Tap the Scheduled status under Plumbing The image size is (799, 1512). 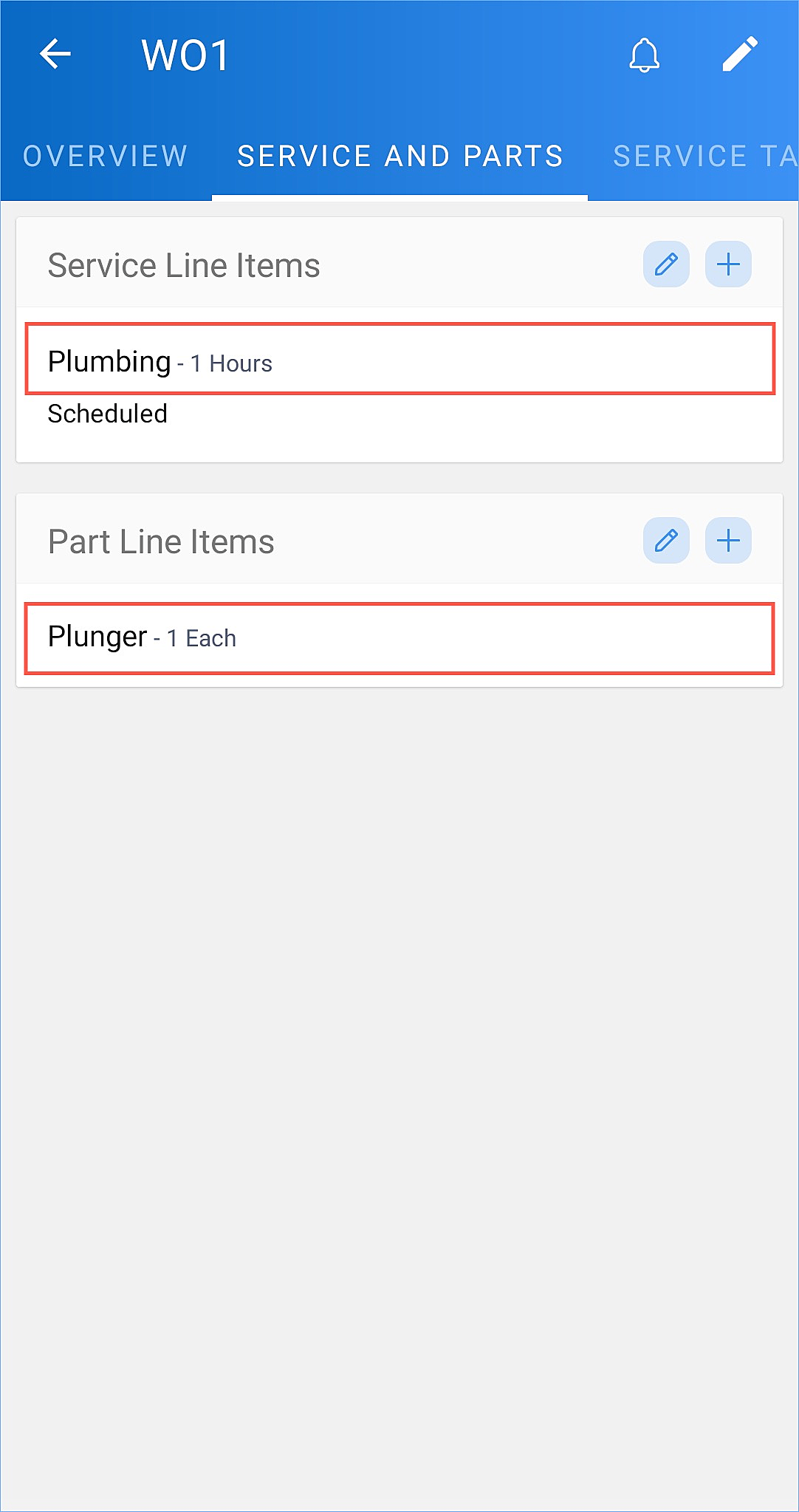pos(108,414)
